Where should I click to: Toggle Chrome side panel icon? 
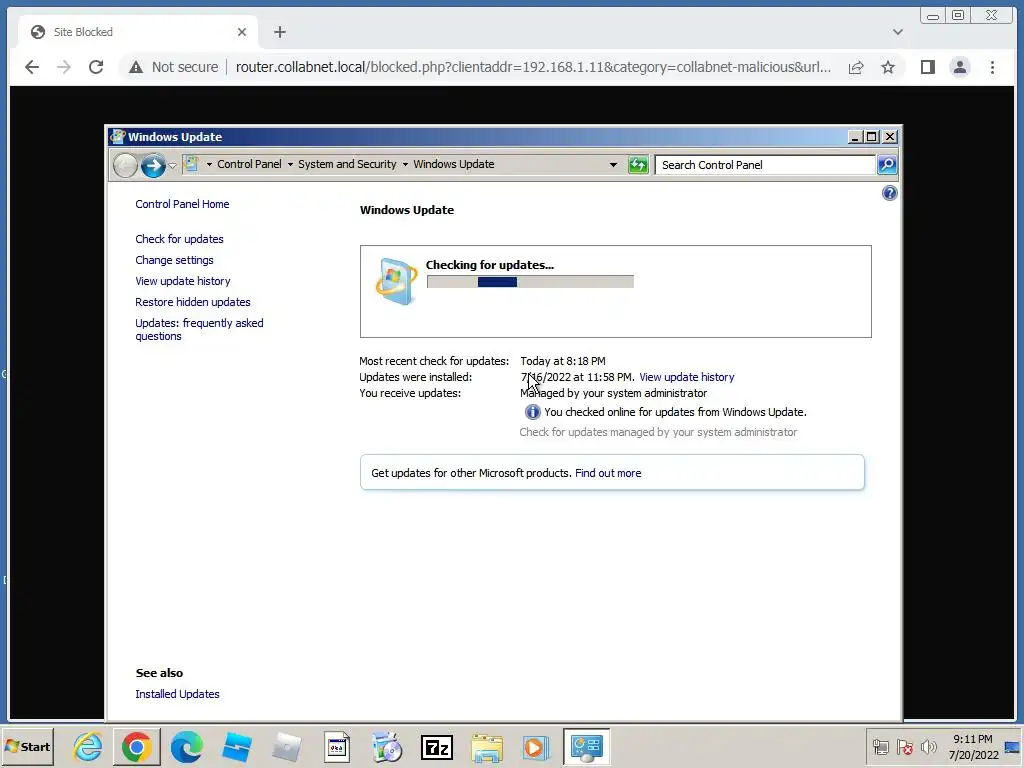[x=927, y=67]
